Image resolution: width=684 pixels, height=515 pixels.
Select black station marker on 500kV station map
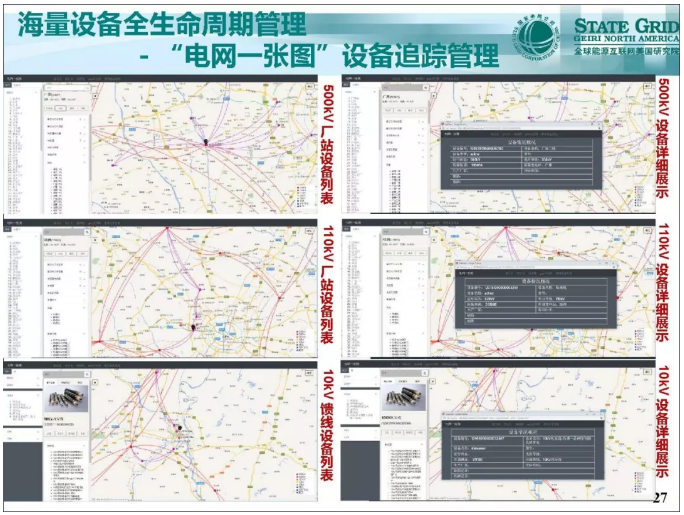click(206, 143)
